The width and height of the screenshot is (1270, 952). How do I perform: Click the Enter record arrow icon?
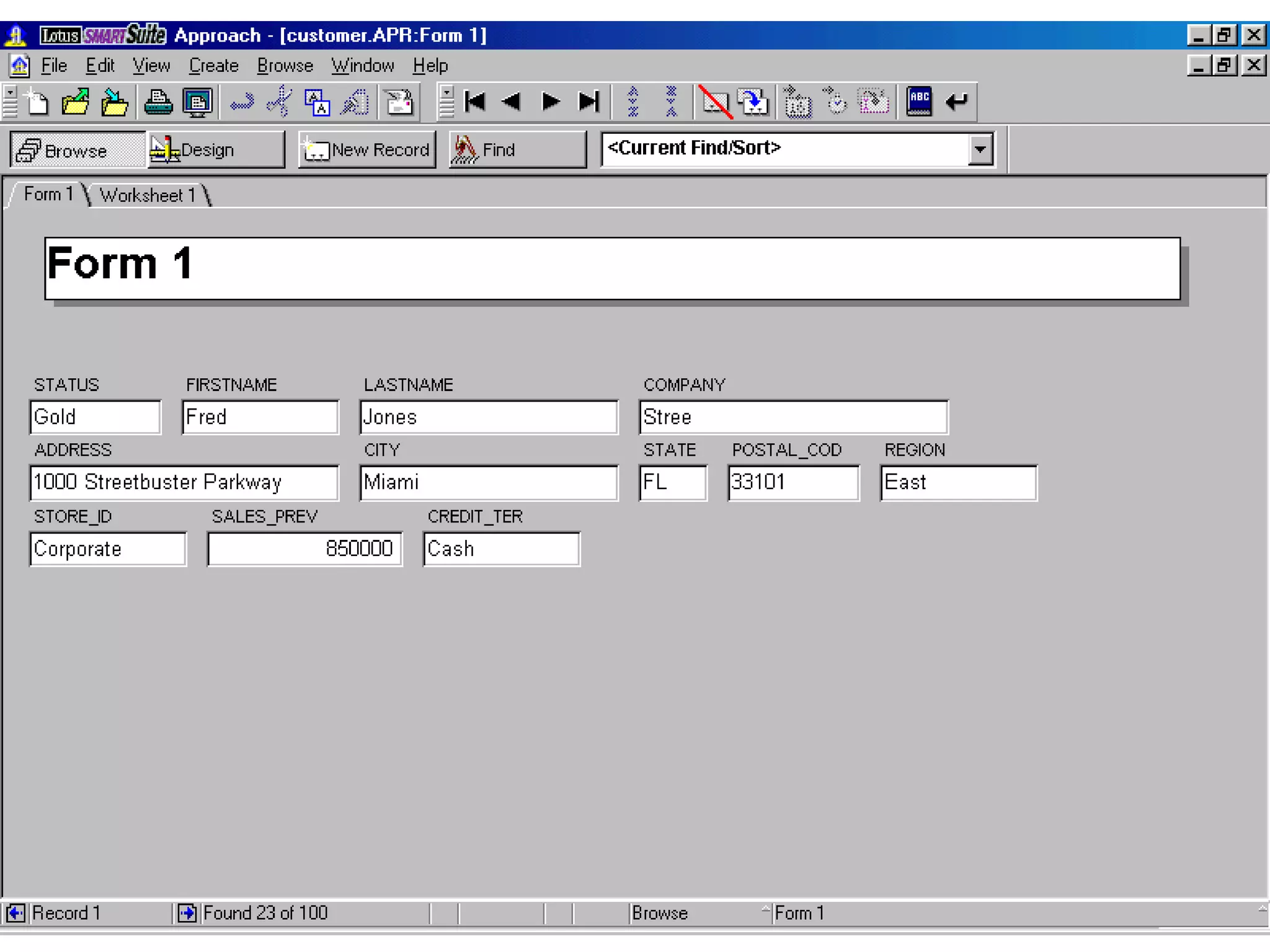957,102
